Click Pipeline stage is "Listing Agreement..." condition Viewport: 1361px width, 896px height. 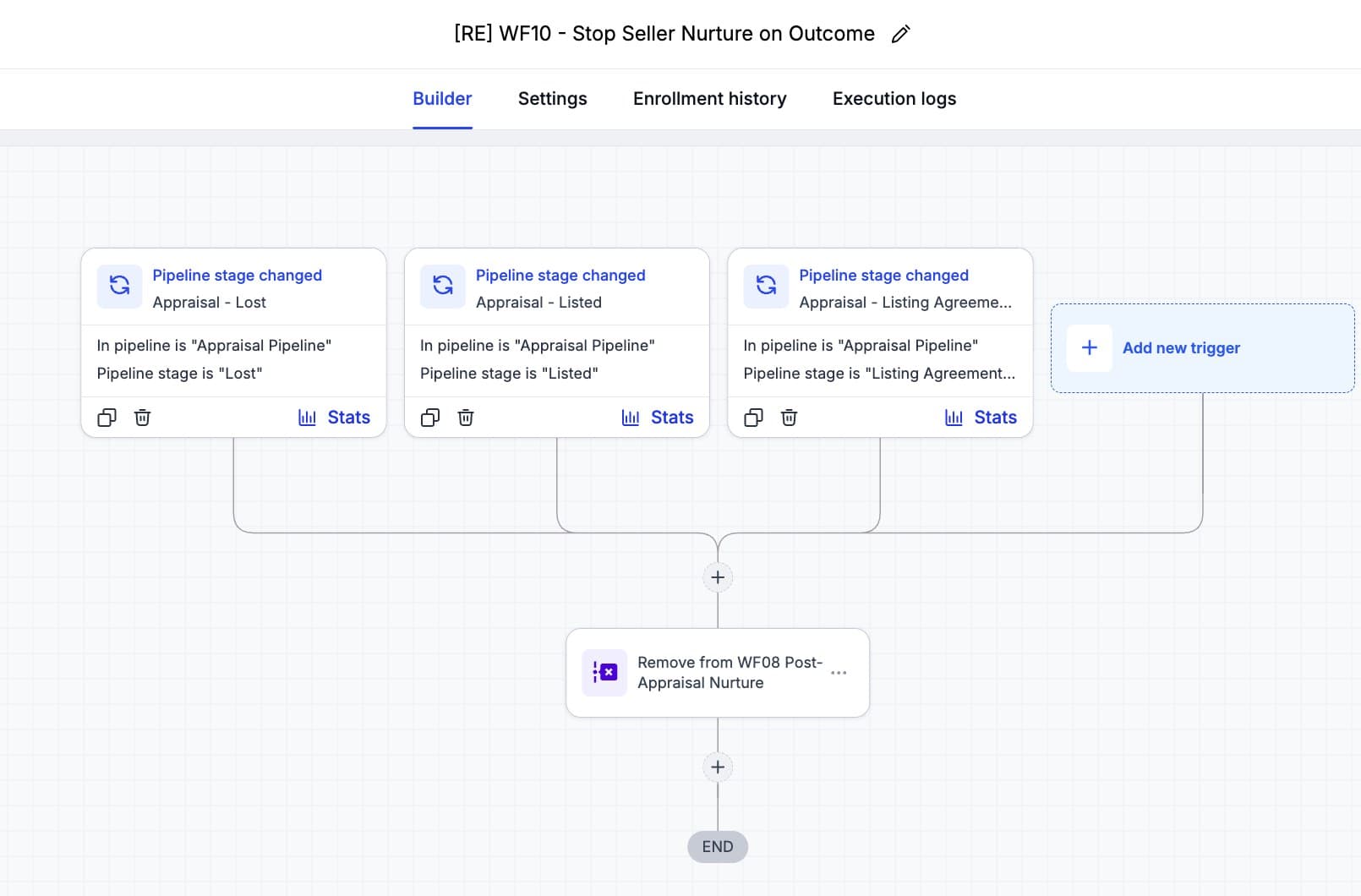(x=879, y=374)
